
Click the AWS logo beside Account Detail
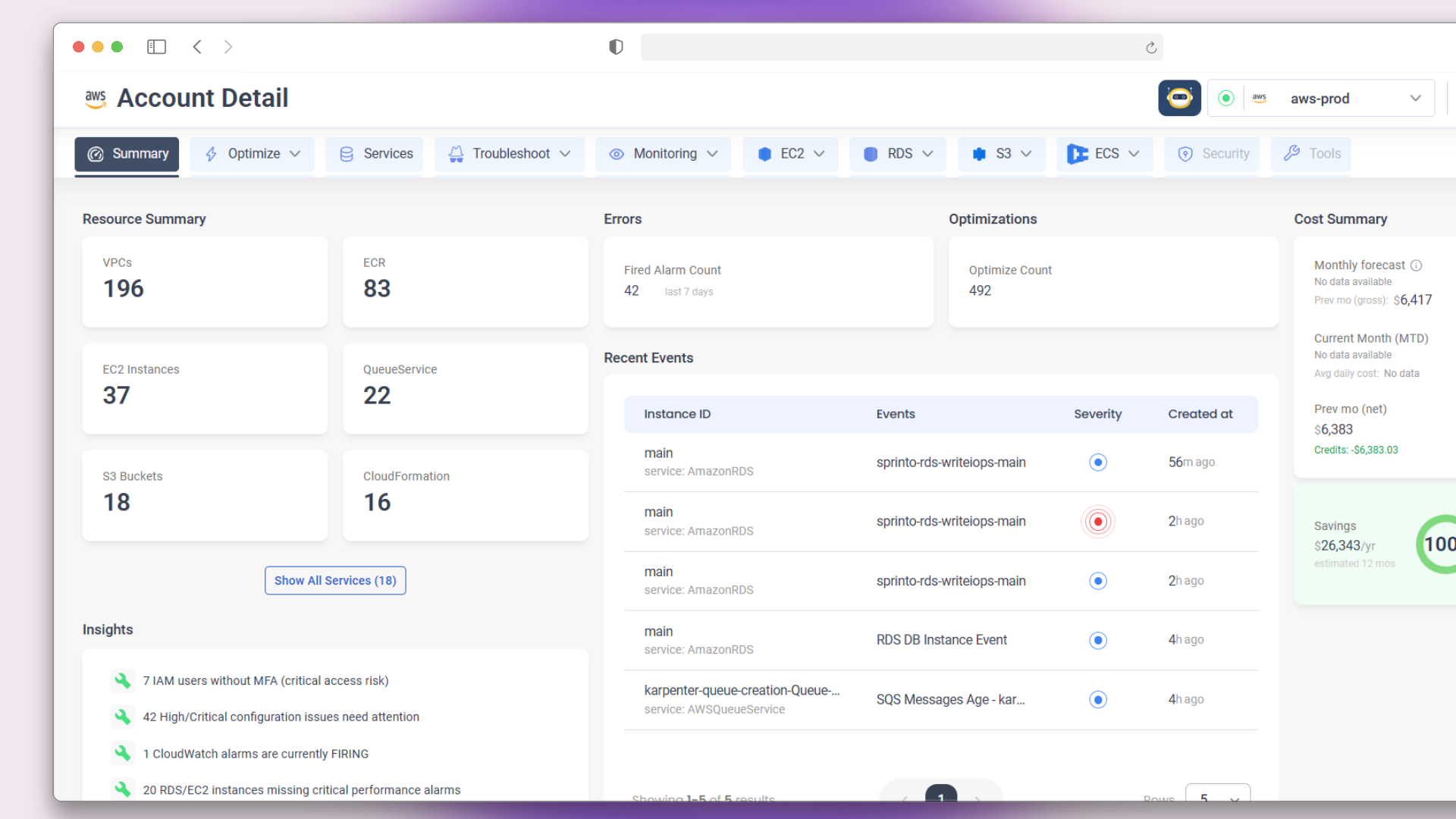[95, 98]
